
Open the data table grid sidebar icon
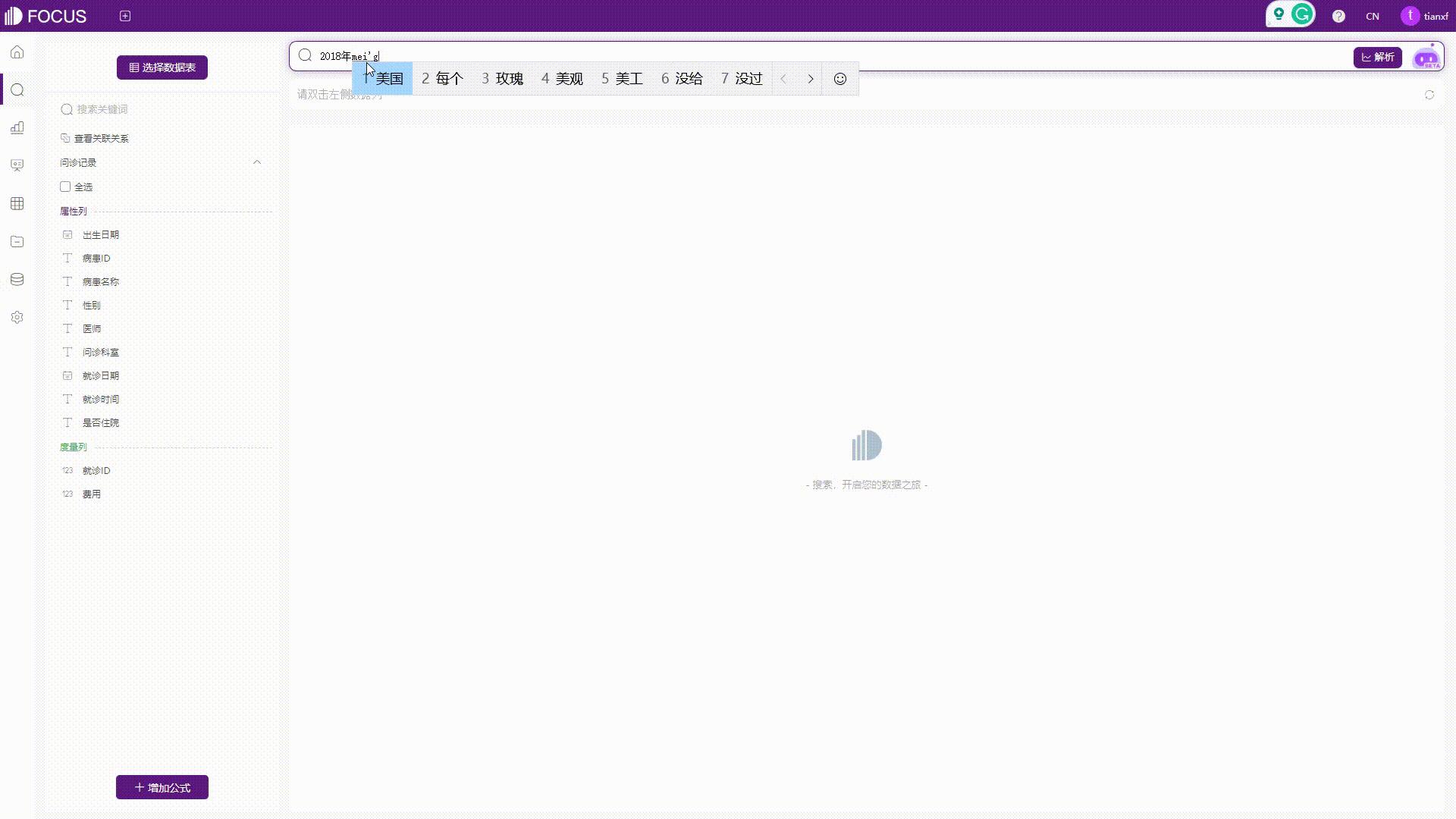point(17,203)
